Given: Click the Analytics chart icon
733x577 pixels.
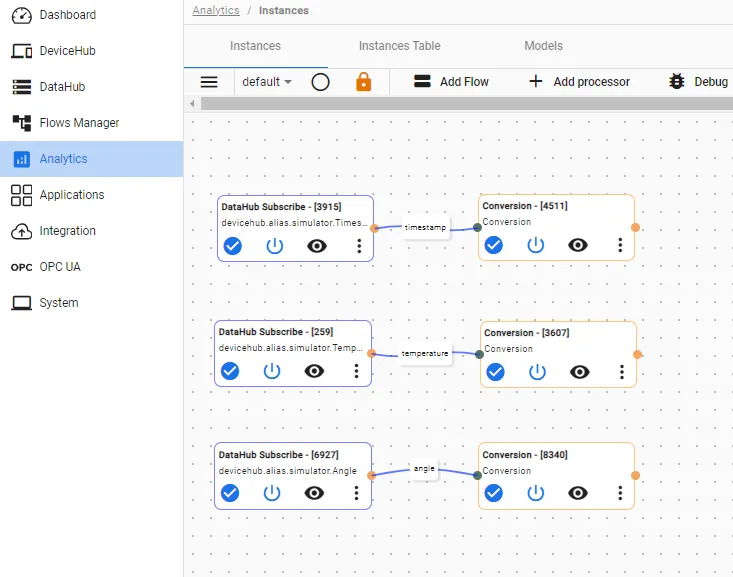Looking at the screenshot, I should click(22, 159).
